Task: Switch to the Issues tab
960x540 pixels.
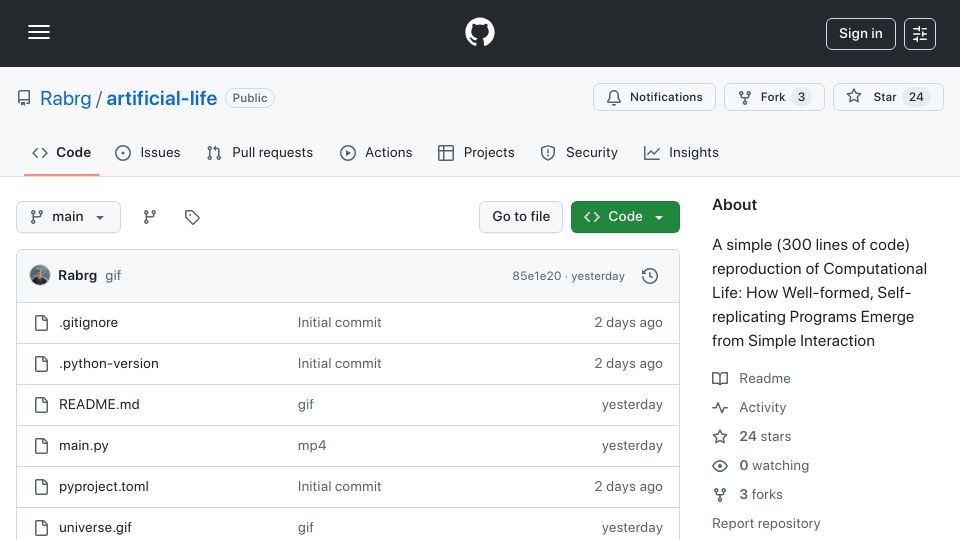Action: tap(148, 152)
